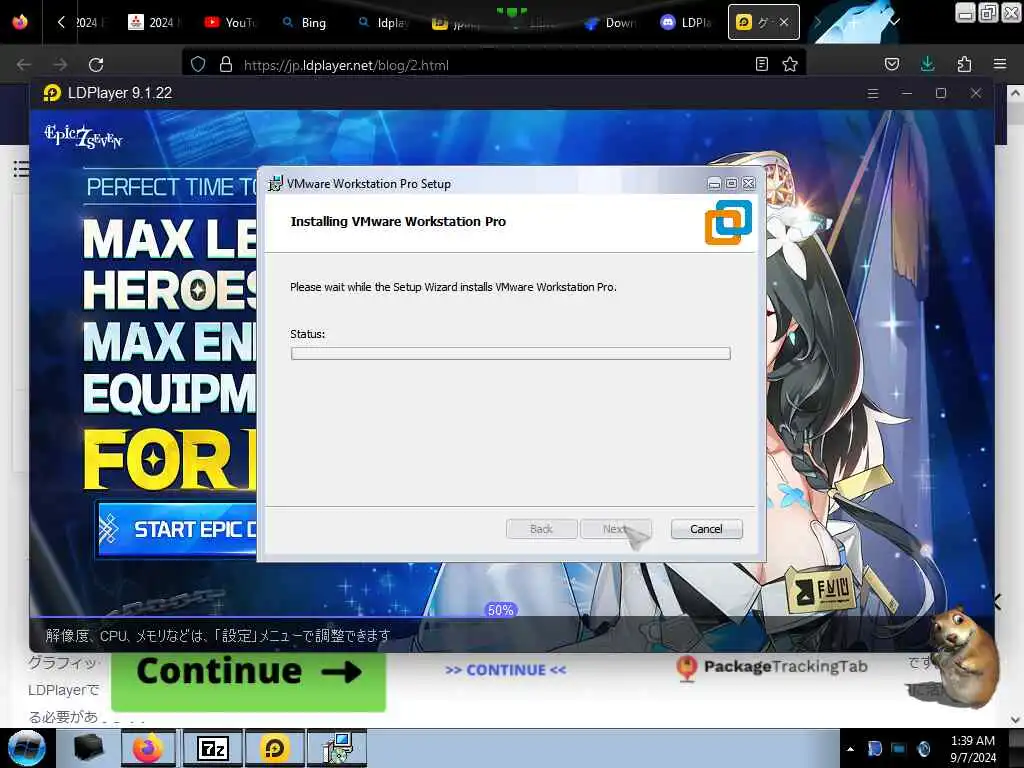Open the Windows Start menu
1024x768 pixels.
pyautogui.click(x=27, y=748)
